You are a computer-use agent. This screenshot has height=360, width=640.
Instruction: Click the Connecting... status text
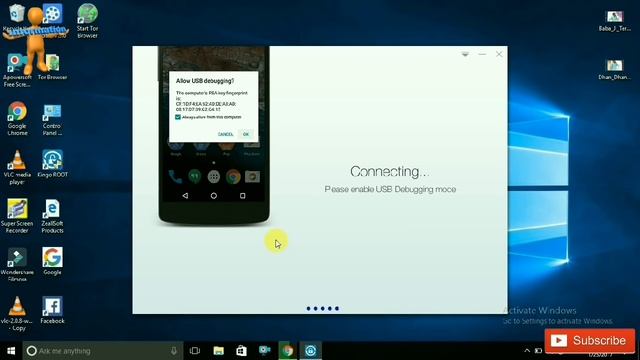[389, 171]
